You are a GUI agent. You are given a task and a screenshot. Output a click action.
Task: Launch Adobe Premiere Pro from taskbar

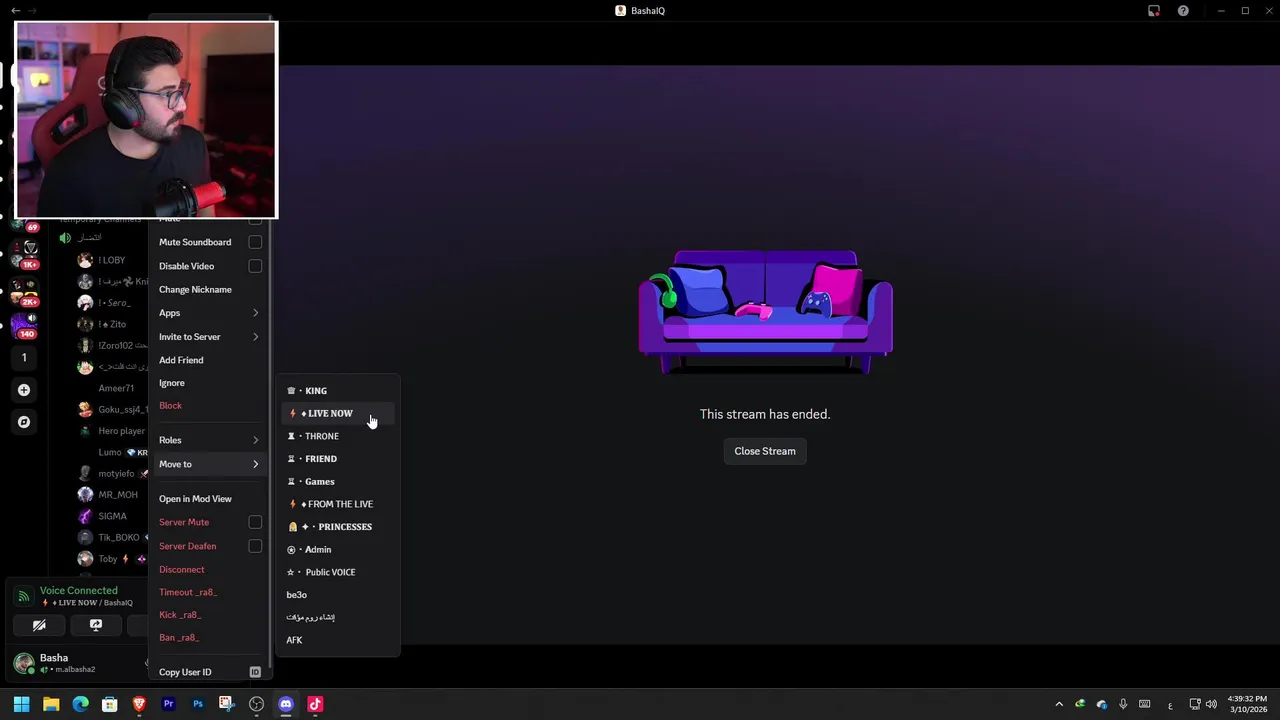click(x=168, y=704)
